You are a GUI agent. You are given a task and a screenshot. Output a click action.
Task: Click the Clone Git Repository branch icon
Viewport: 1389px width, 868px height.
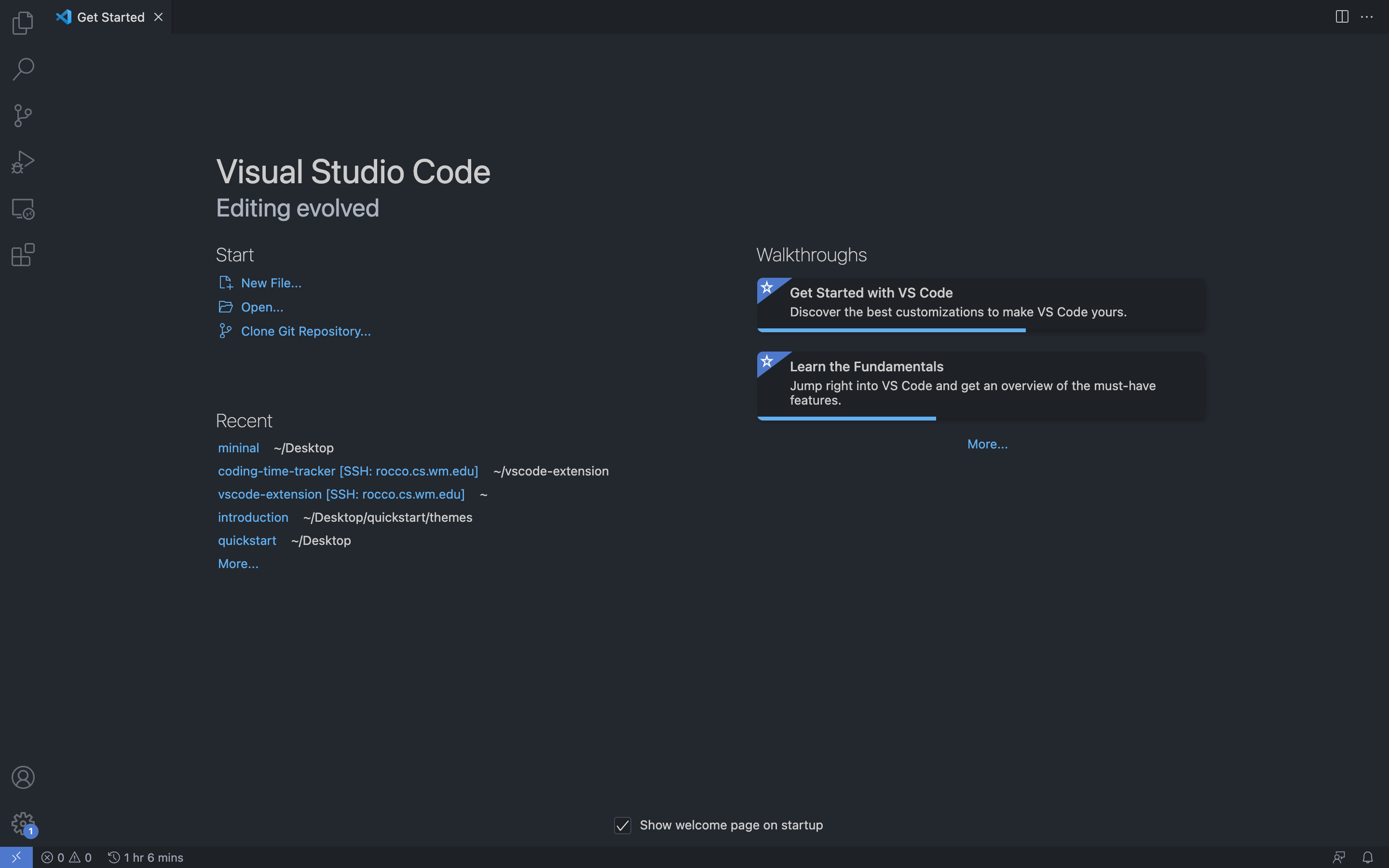226,331
